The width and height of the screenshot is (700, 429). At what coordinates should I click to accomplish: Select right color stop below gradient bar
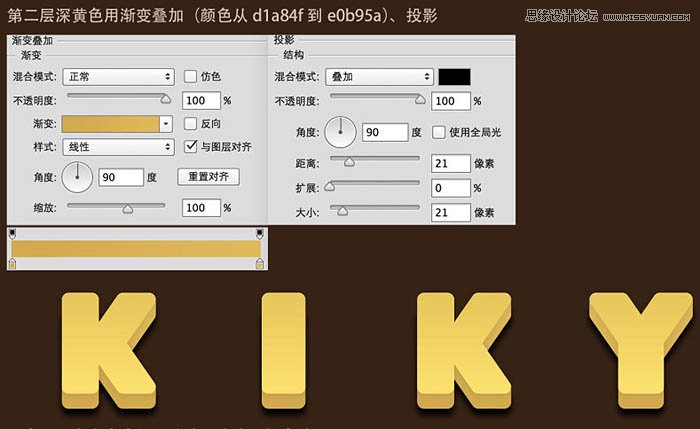pyautogui.click(x=259, y=263)
